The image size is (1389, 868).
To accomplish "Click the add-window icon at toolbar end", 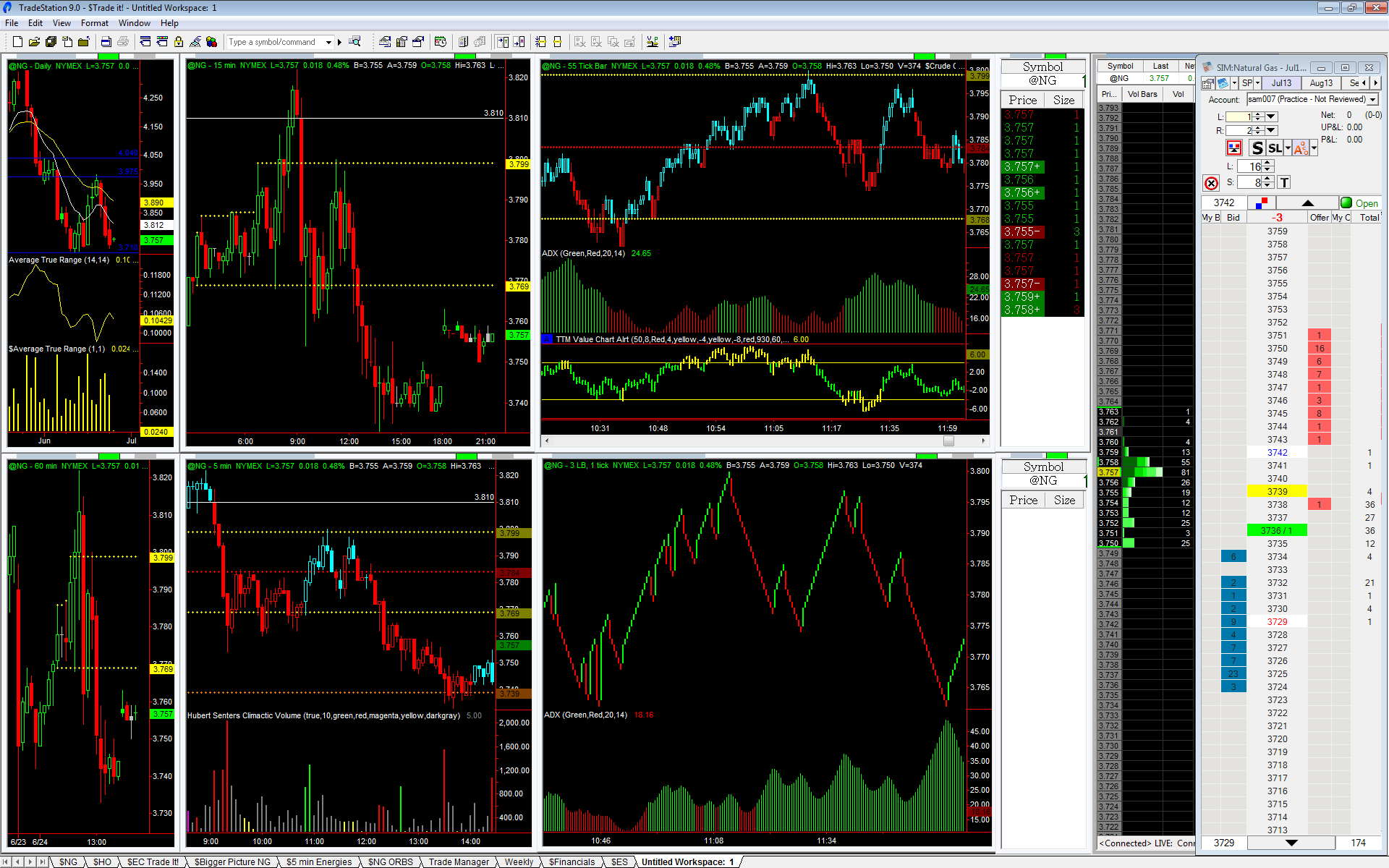I will 675,42.
